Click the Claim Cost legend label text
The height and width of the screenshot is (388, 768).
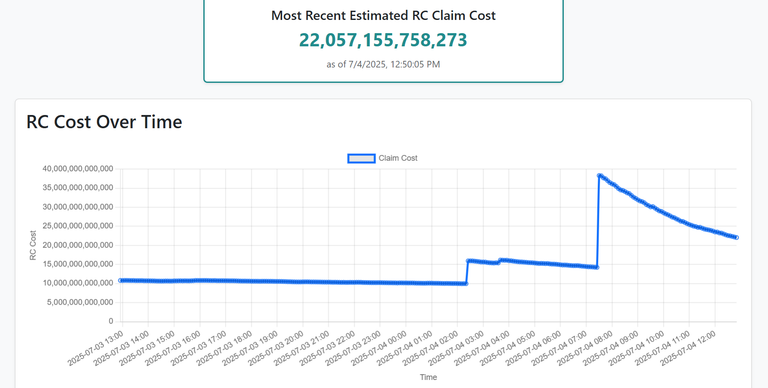tap(398, 158)
